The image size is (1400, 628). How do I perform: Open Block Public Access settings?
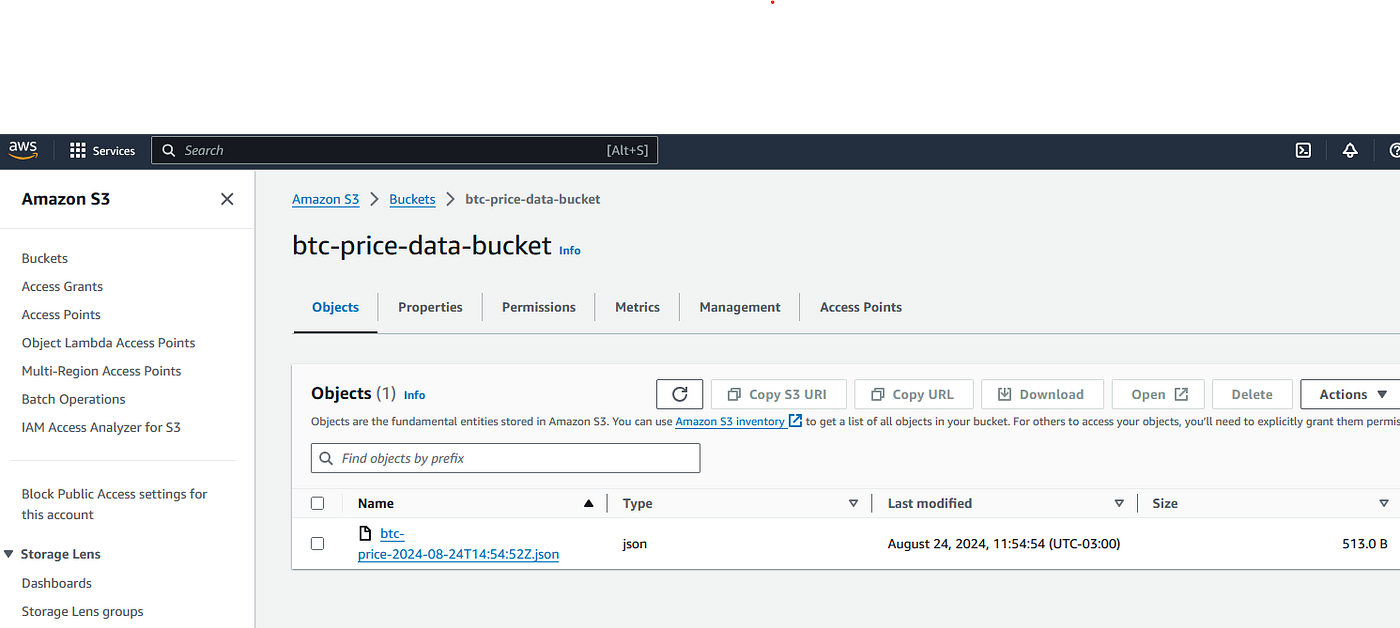click(x=115, y=504)
